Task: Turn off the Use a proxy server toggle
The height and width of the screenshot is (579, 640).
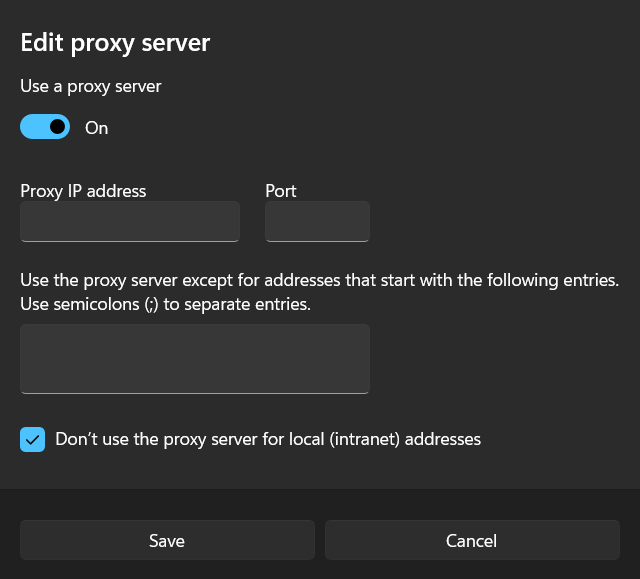Action: [45, 127]
